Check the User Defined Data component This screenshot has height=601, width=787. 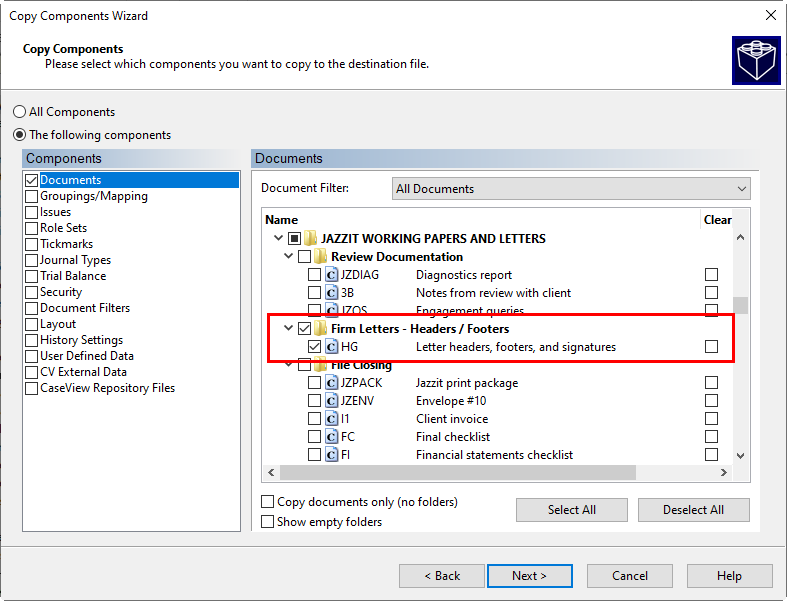pyautogui.click(x=31, y=356)
